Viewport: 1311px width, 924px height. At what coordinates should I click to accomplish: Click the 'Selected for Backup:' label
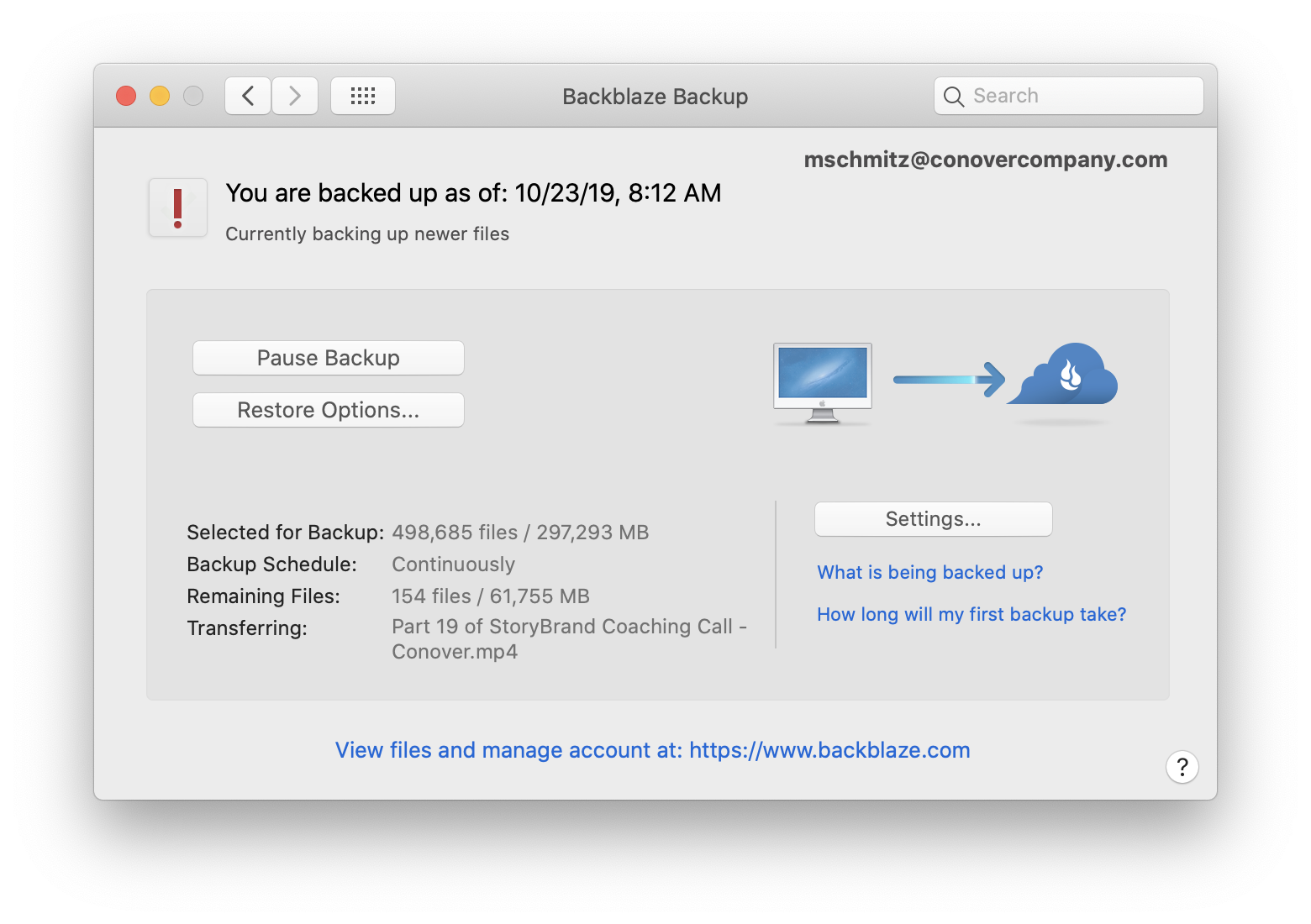pos(286,533)
